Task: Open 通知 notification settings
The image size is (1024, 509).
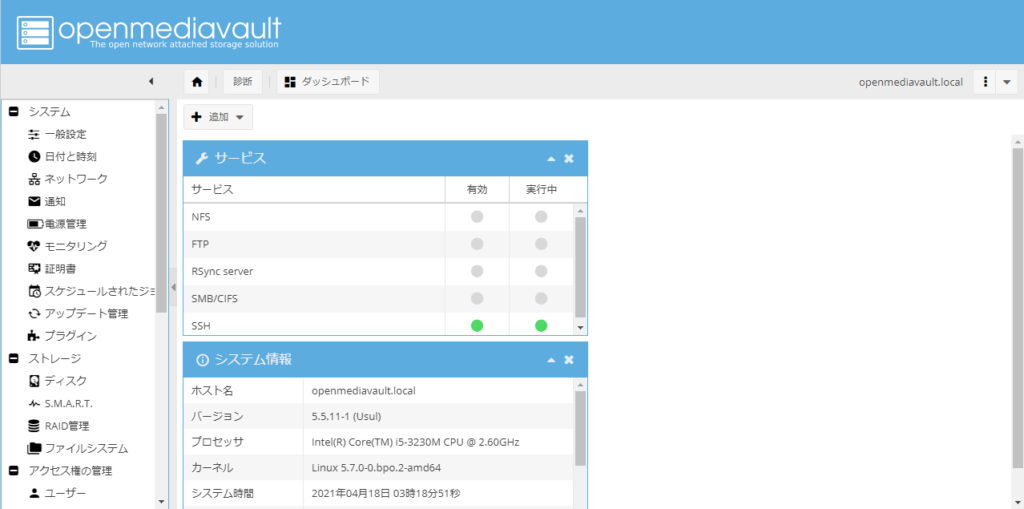Action: tap(54, 201)
